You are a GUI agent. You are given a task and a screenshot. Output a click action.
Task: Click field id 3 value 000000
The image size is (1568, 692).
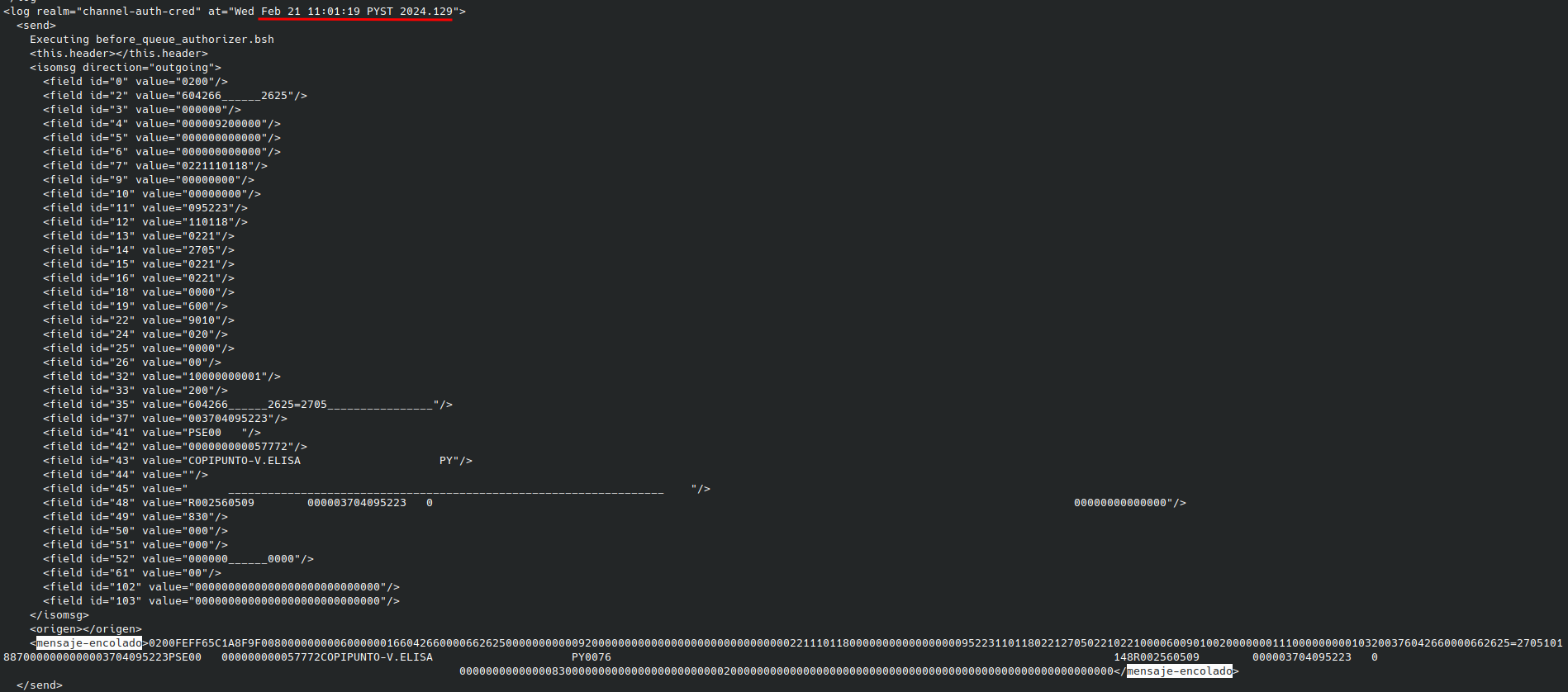(x=142, y=110)
